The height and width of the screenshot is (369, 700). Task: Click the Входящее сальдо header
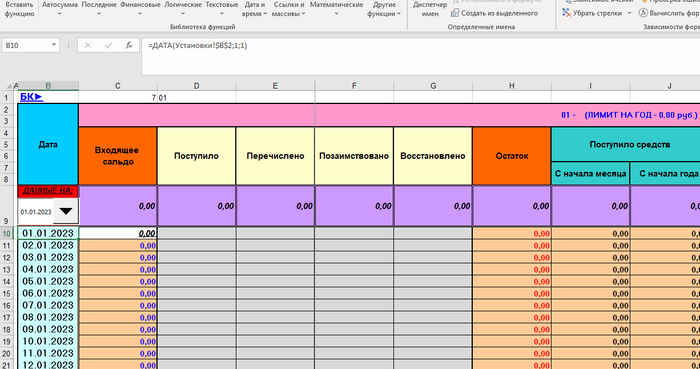[118, 156]
